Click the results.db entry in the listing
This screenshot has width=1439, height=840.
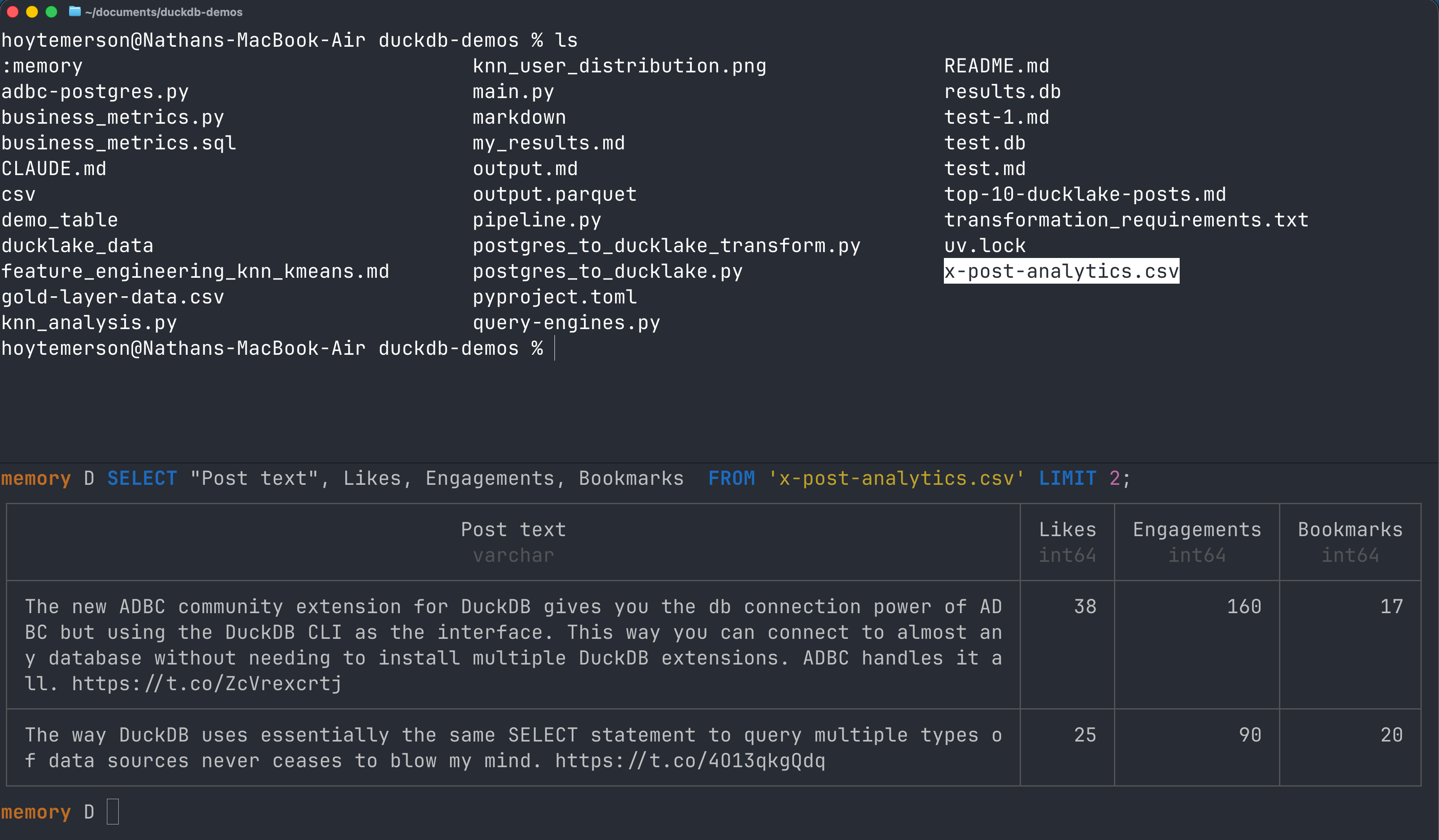click(1002, 91)
